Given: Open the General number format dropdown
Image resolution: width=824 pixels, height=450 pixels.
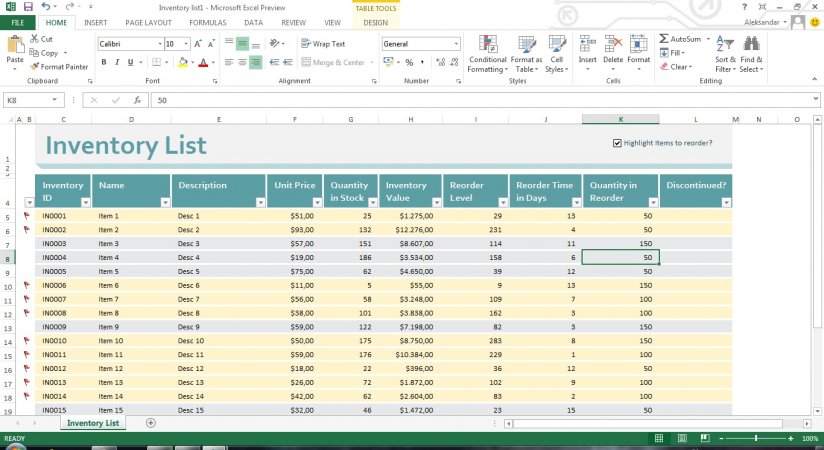Looking at the screenshot, I should 456,44.
